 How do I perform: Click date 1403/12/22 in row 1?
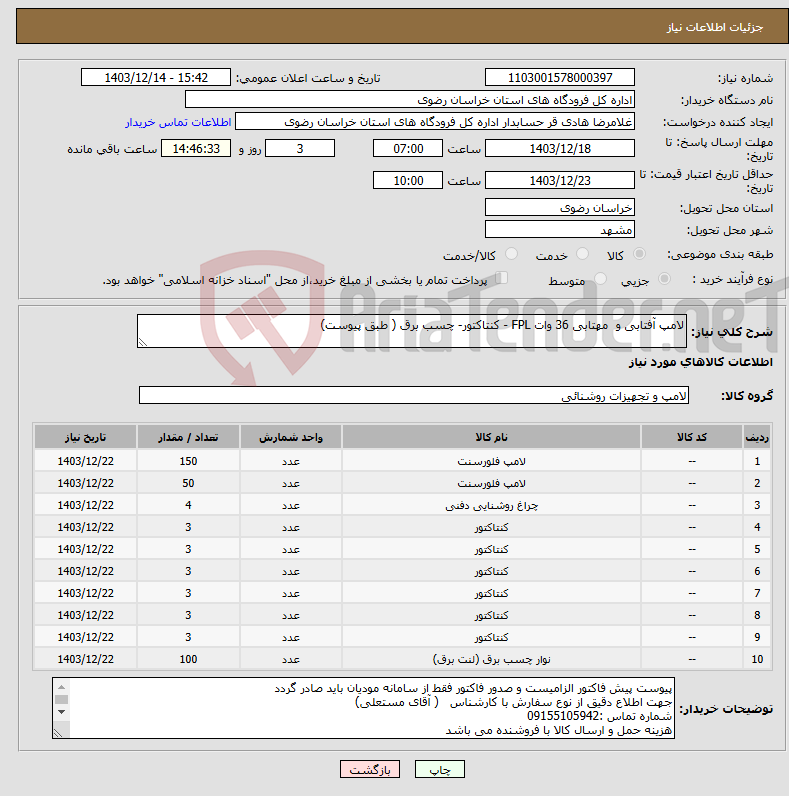[x=85, y=461]
